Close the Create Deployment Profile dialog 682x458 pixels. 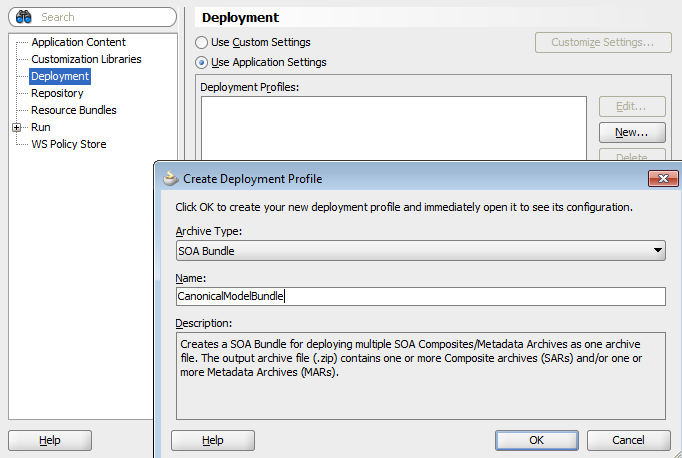click(663, 178)
